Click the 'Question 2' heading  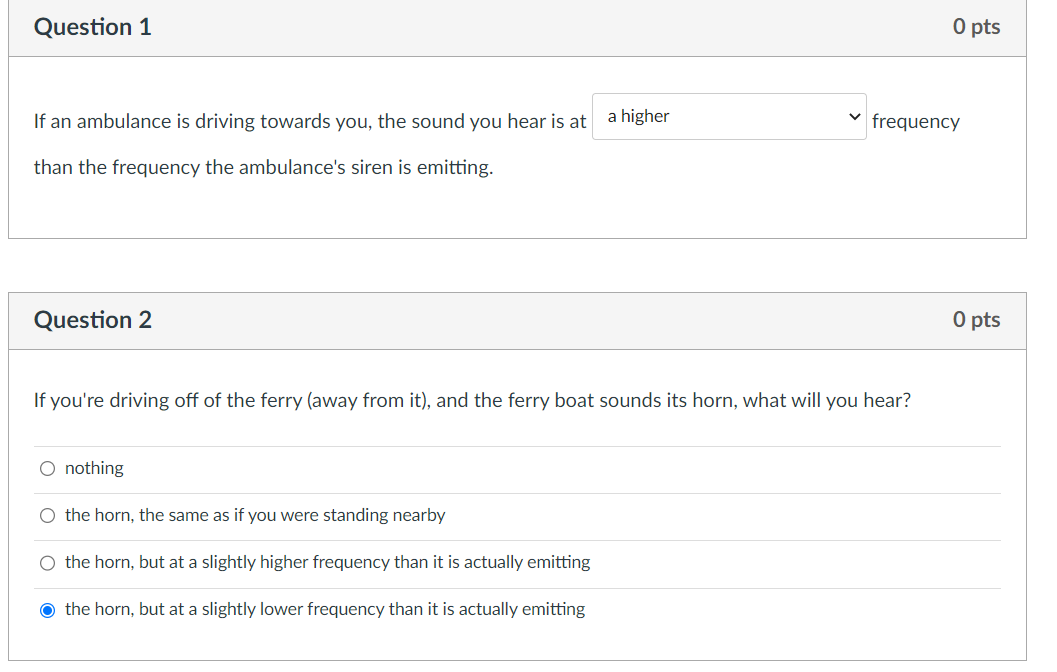click(x=92, y=320)
